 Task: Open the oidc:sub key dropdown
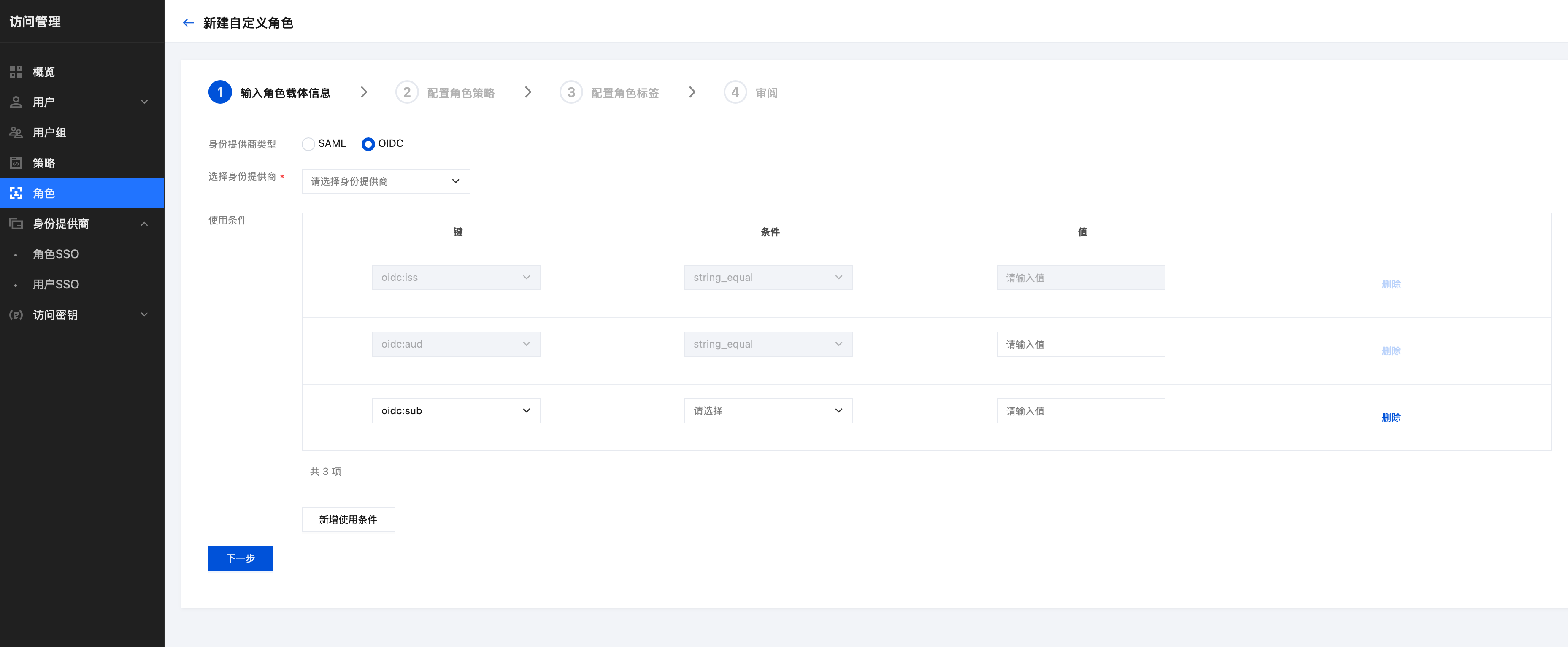[456, 411]
